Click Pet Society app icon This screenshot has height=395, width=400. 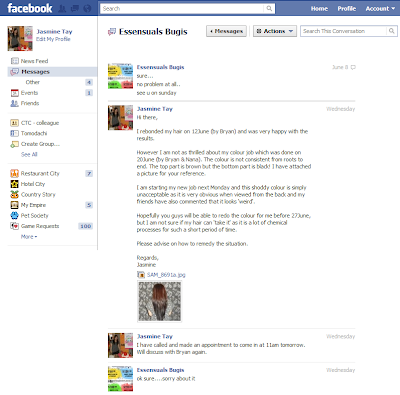point(14,215)
